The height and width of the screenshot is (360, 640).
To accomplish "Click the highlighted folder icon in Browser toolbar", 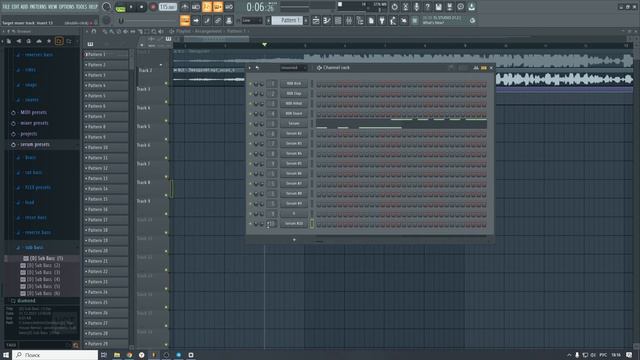I will (59, 41).
